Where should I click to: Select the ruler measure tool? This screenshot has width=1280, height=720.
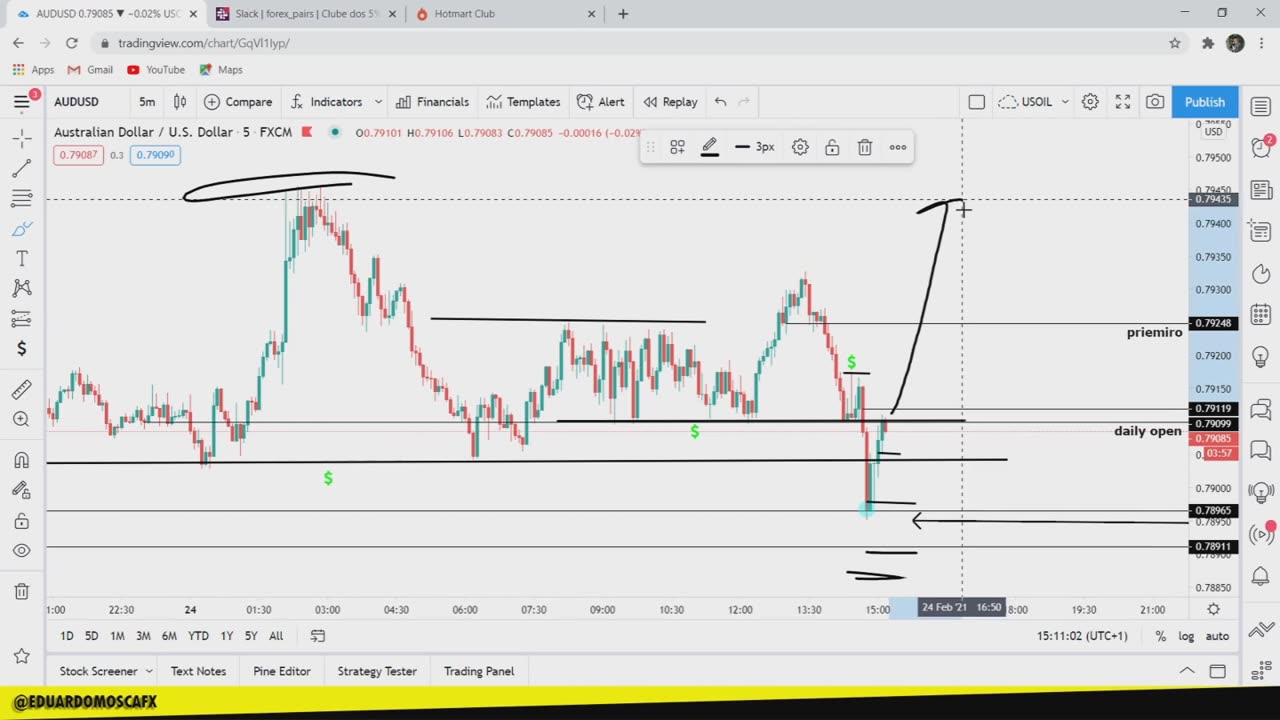click(x=21, y=389)
